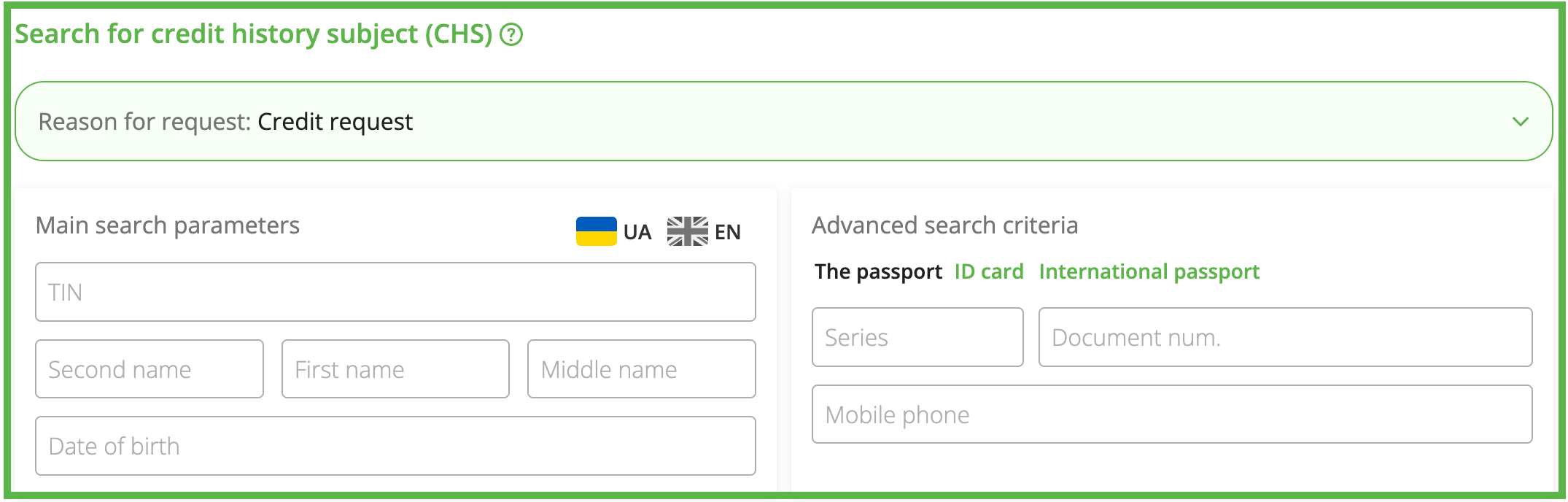Click the TIN input field
The image size is (1568, 502).
tap(395, 292)
